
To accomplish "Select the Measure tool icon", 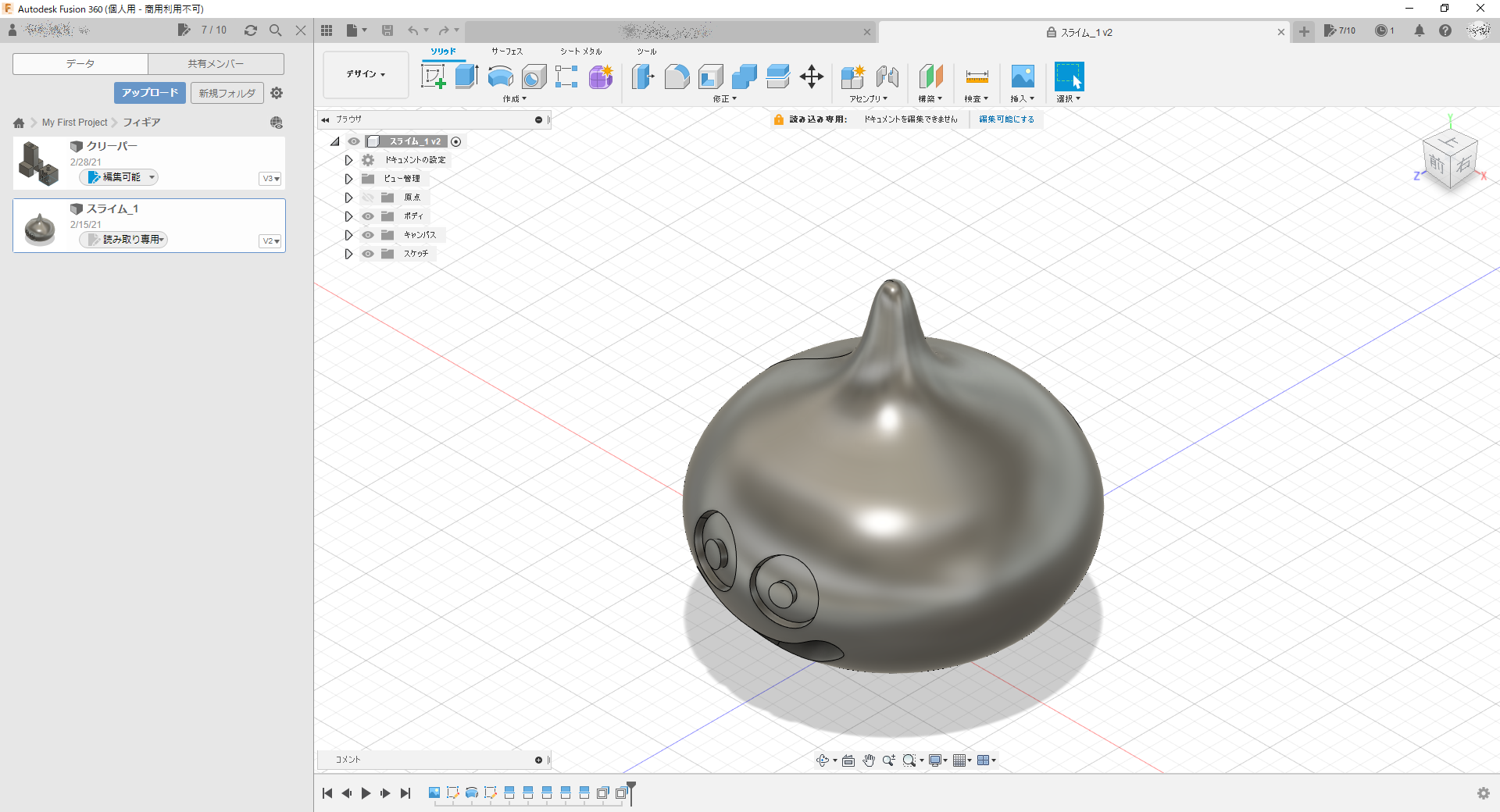I will (977, 77).
